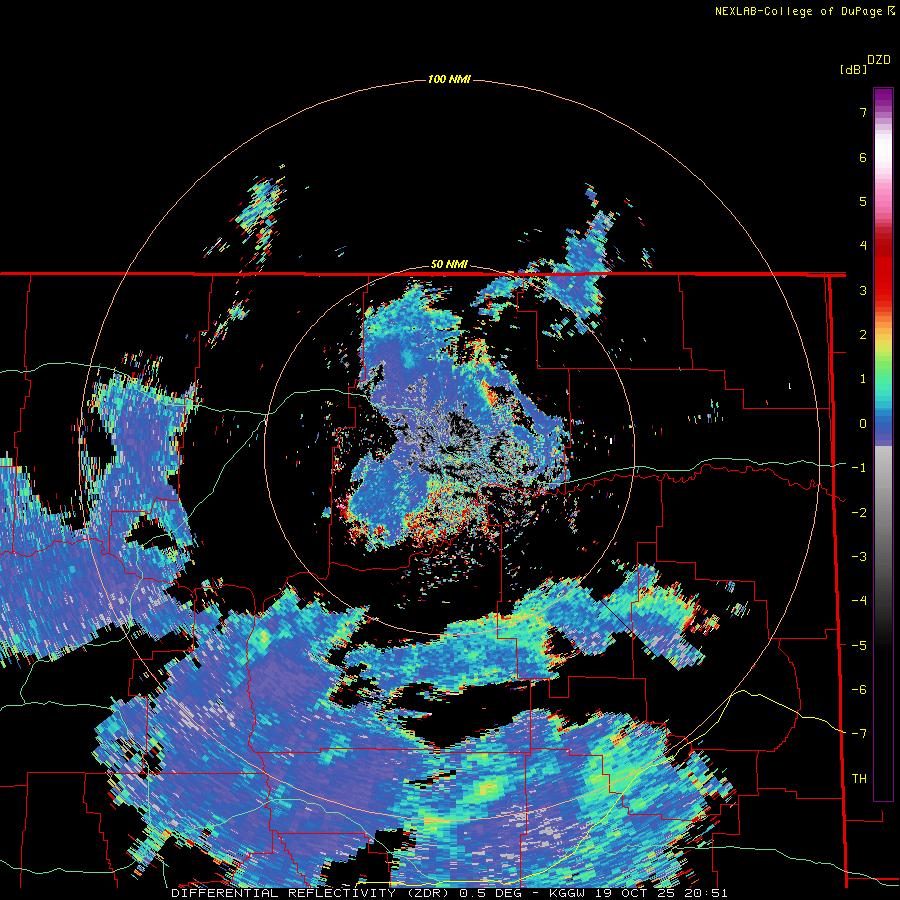Click the 3 value on the color scale
900x900 pixels.
(x=863, y=290)
